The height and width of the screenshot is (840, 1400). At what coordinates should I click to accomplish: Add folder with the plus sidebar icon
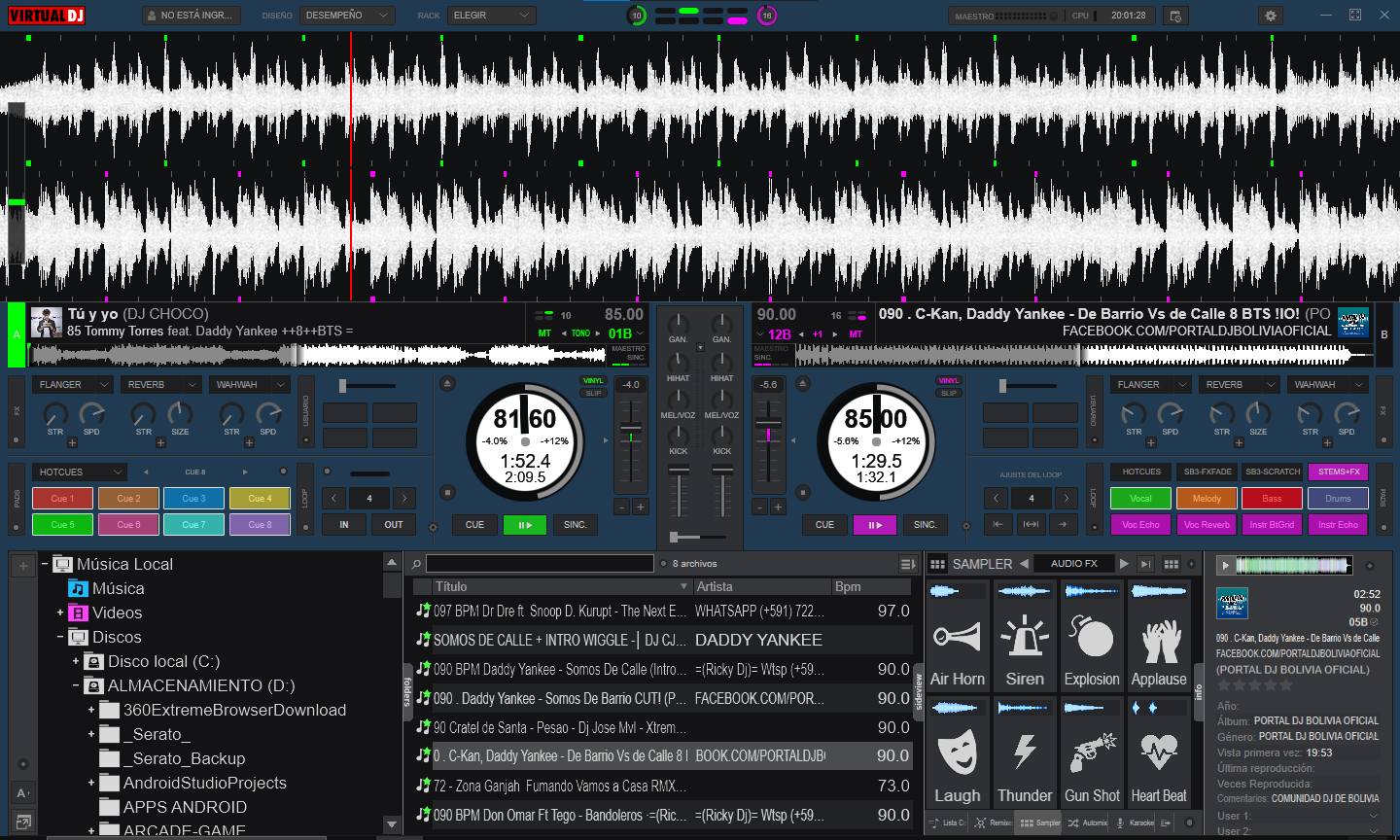pos(23,566)
